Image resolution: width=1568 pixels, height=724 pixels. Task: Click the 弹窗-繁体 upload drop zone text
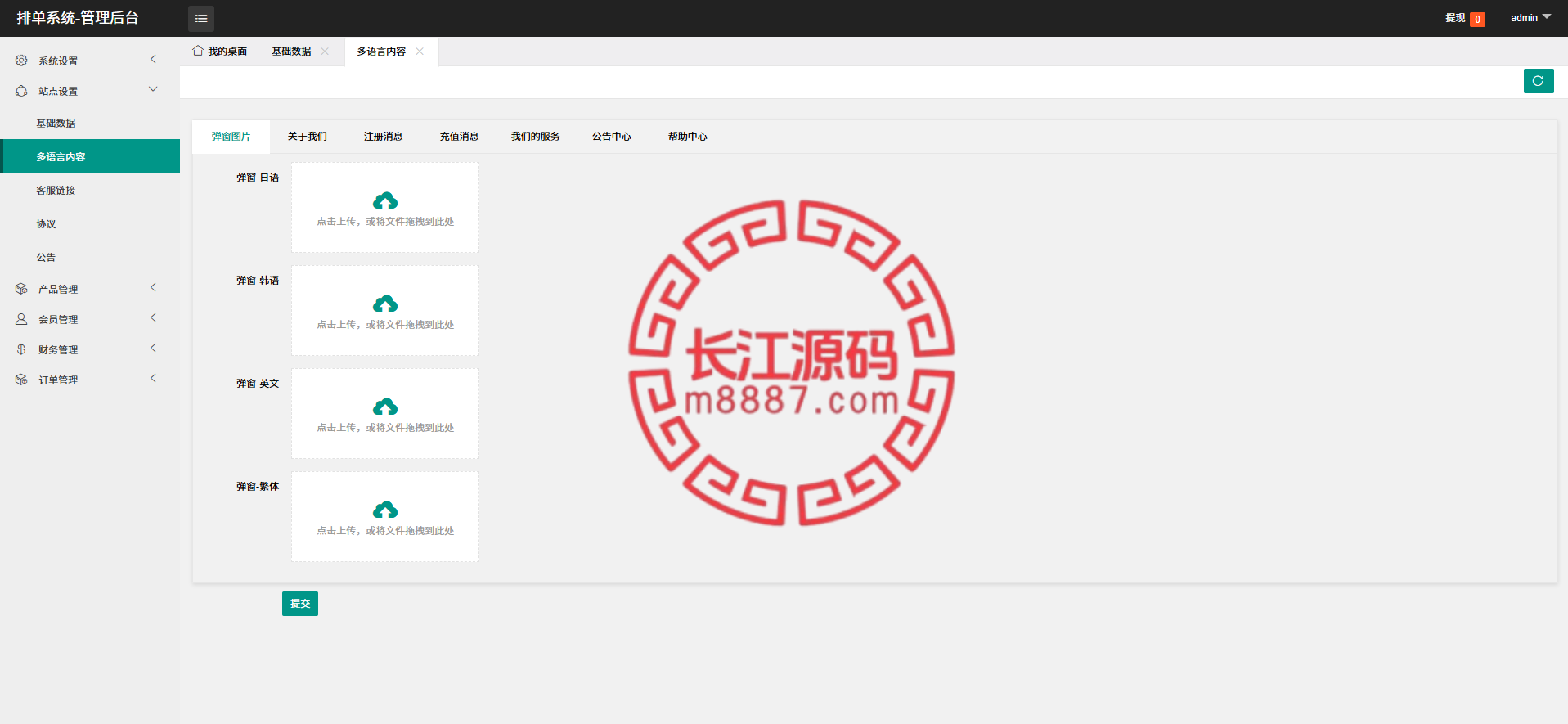point(385,531)
